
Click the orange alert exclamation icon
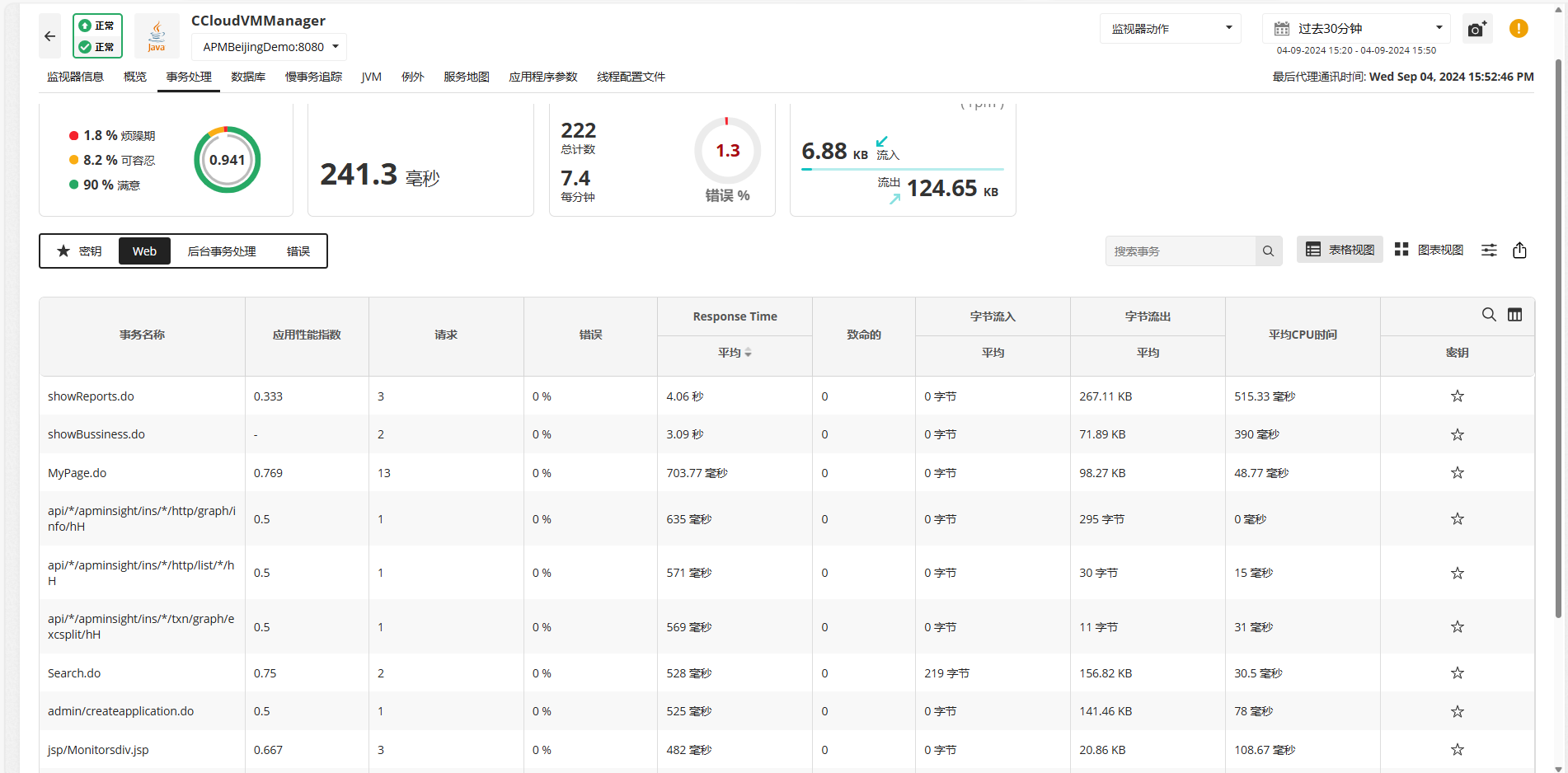[x=1518, y=29]
